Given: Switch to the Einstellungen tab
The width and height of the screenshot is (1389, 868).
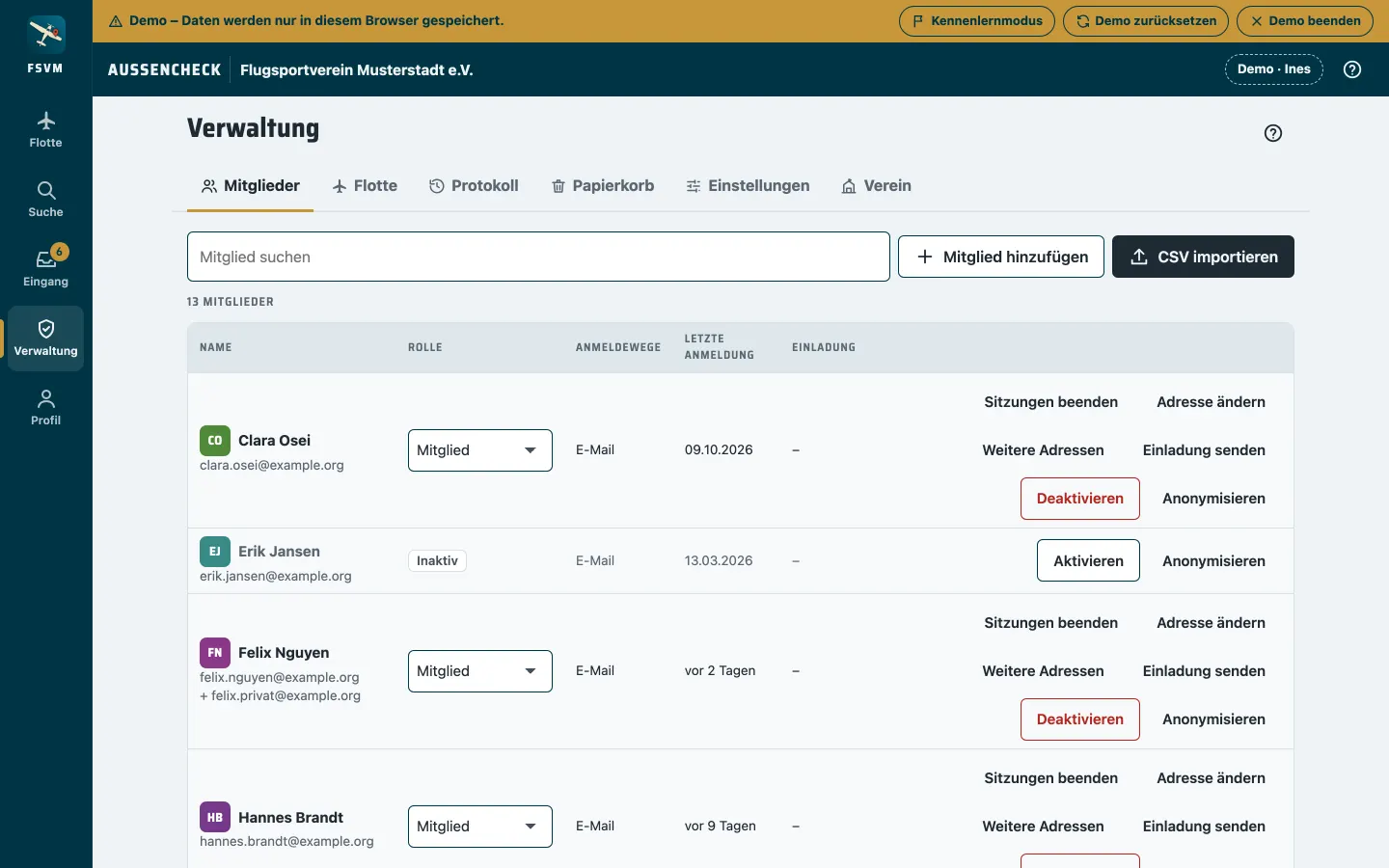Looking at the screenshot, I should coord(748,186).
